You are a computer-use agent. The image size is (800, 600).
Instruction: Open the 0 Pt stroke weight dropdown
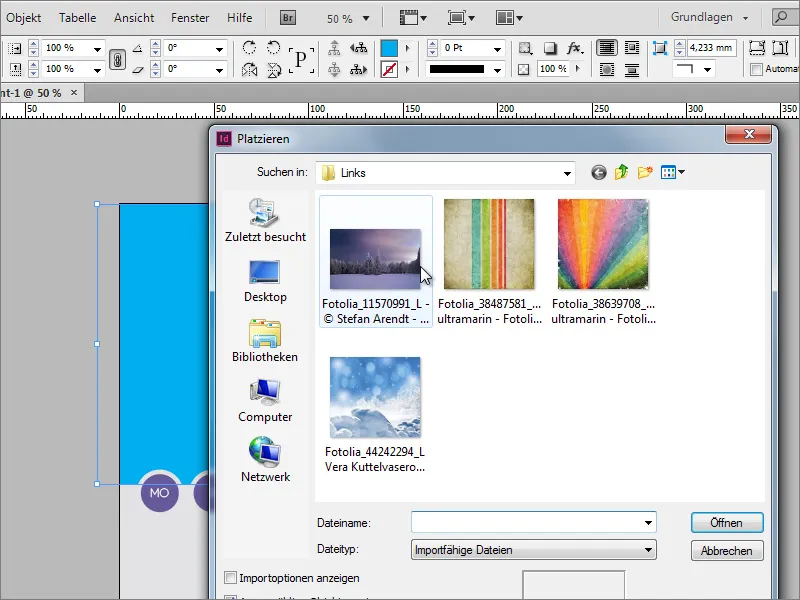tap(497, 49)
